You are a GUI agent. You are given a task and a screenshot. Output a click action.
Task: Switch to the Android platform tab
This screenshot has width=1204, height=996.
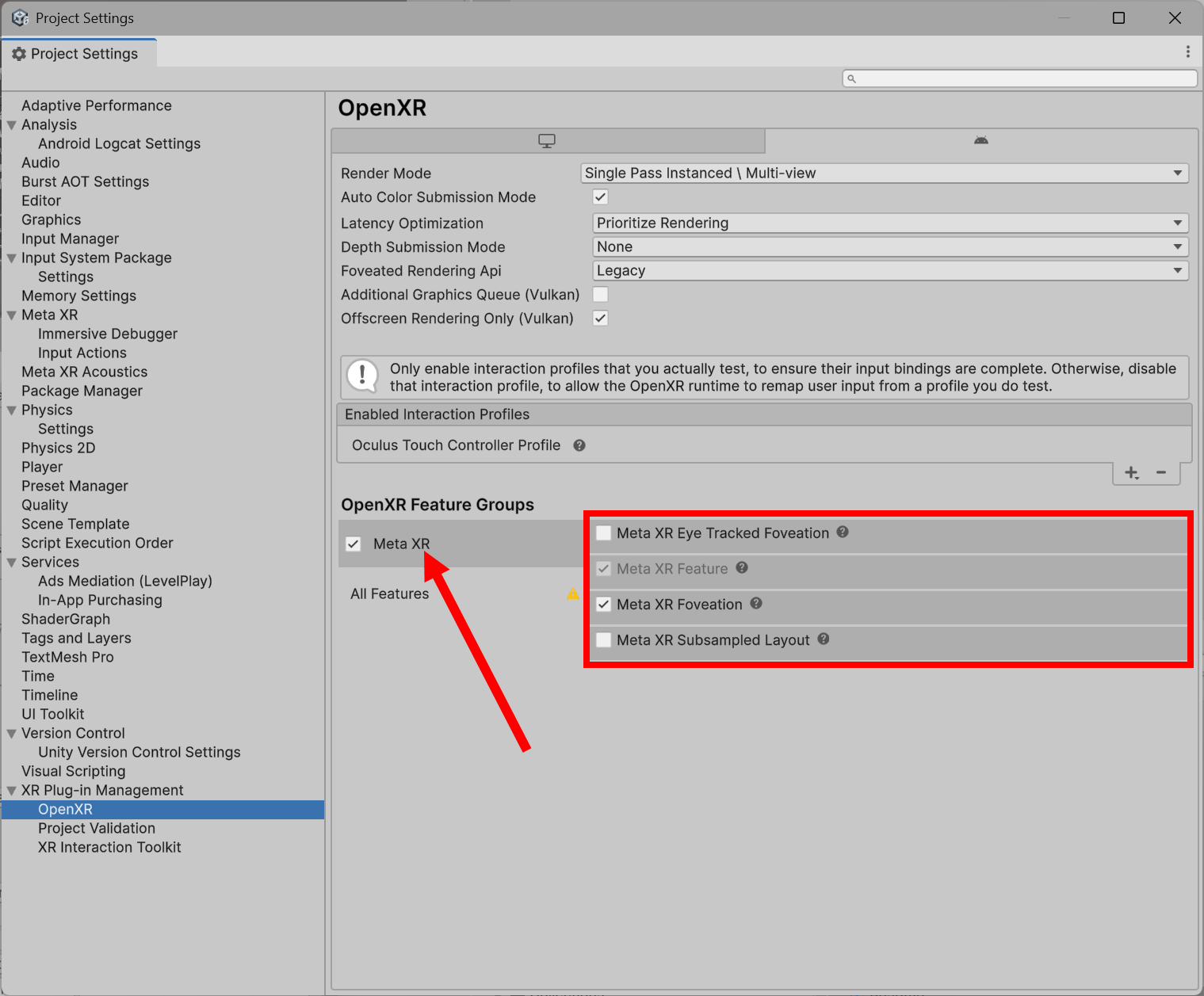pos(981,141)
